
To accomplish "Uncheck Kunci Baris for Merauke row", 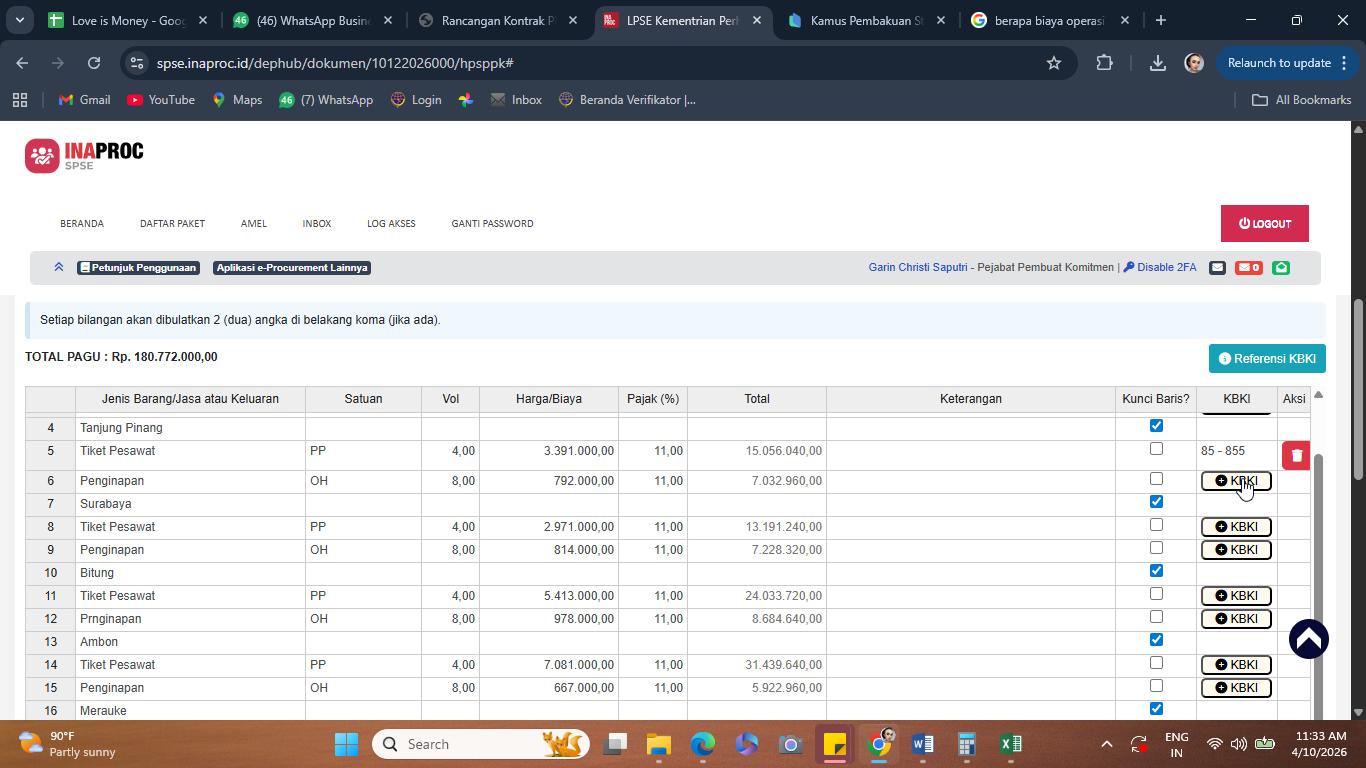I will tap(1156, 709).
